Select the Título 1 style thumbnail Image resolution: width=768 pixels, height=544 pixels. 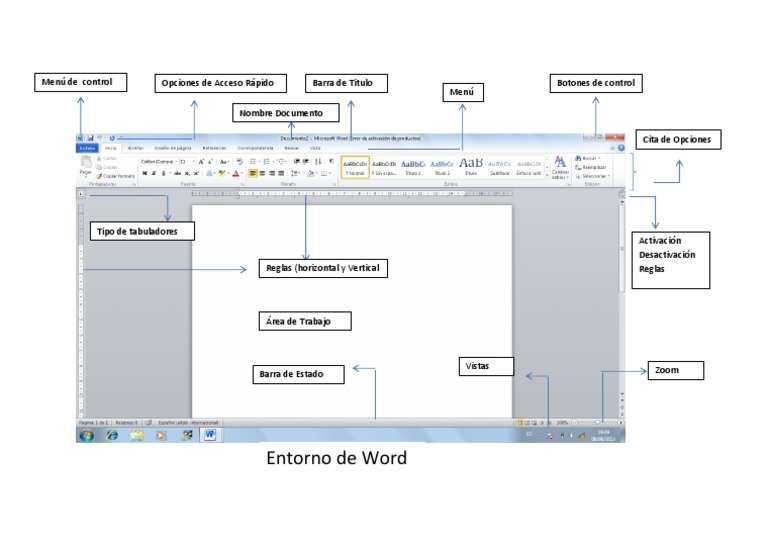412,167
